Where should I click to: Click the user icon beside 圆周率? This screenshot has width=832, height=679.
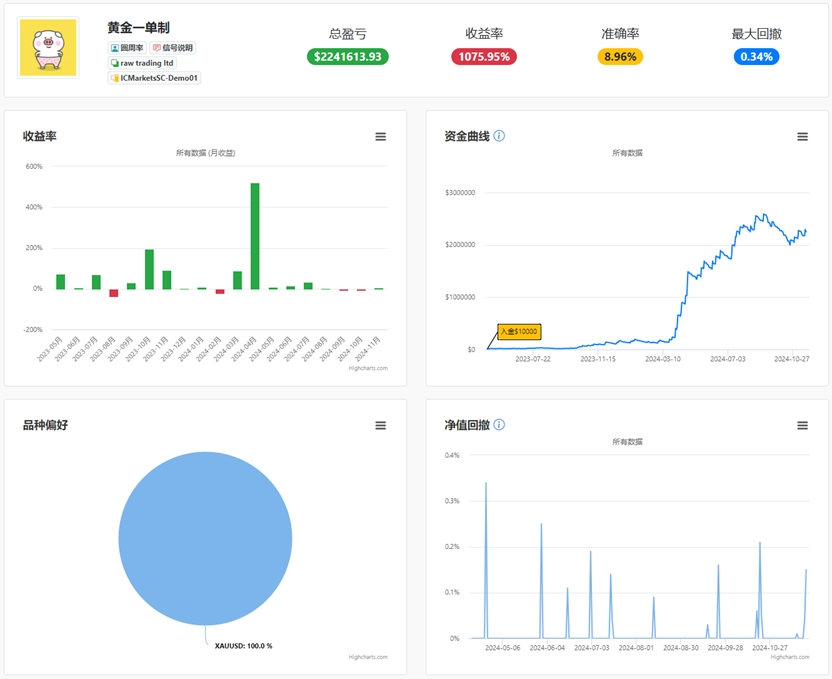click(115, 48)
